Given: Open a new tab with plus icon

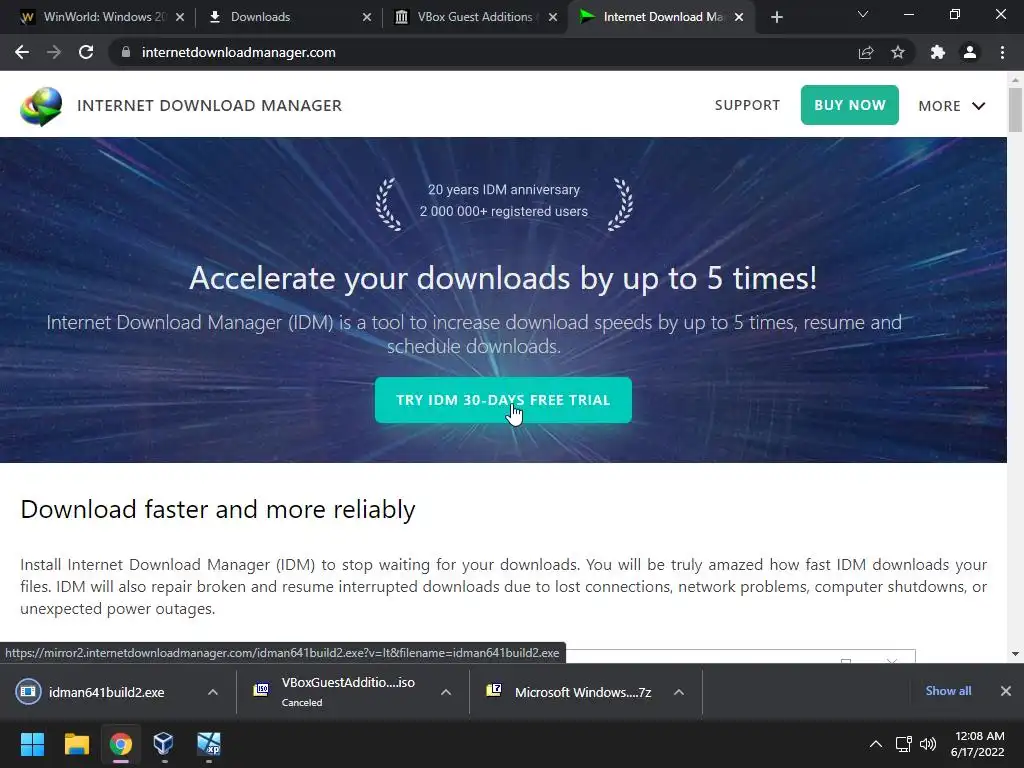Looking at the screenshot, I should coord(776,17).
